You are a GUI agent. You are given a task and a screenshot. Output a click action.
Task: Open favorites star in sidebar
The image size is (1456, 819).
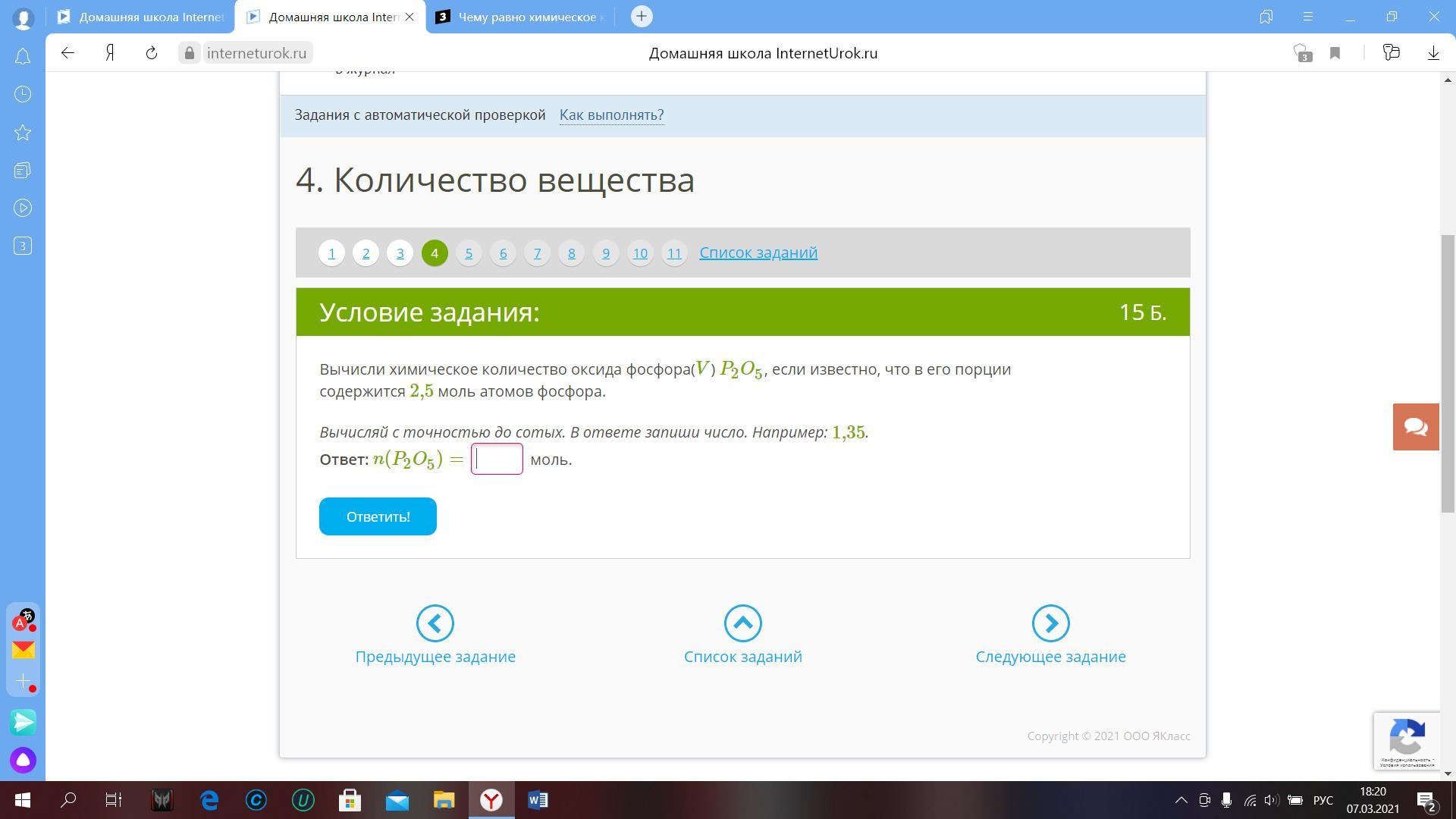23,133
